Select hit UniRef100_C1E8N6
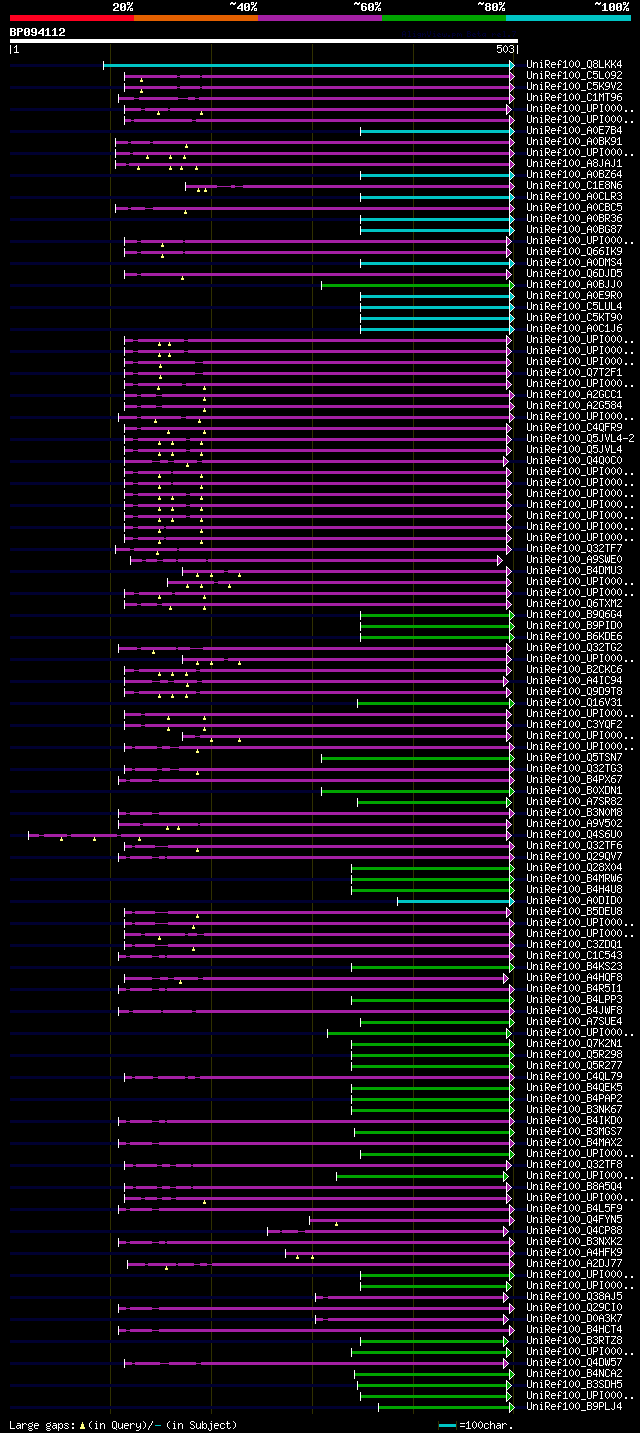640x1433 pixels. (576, 186)
